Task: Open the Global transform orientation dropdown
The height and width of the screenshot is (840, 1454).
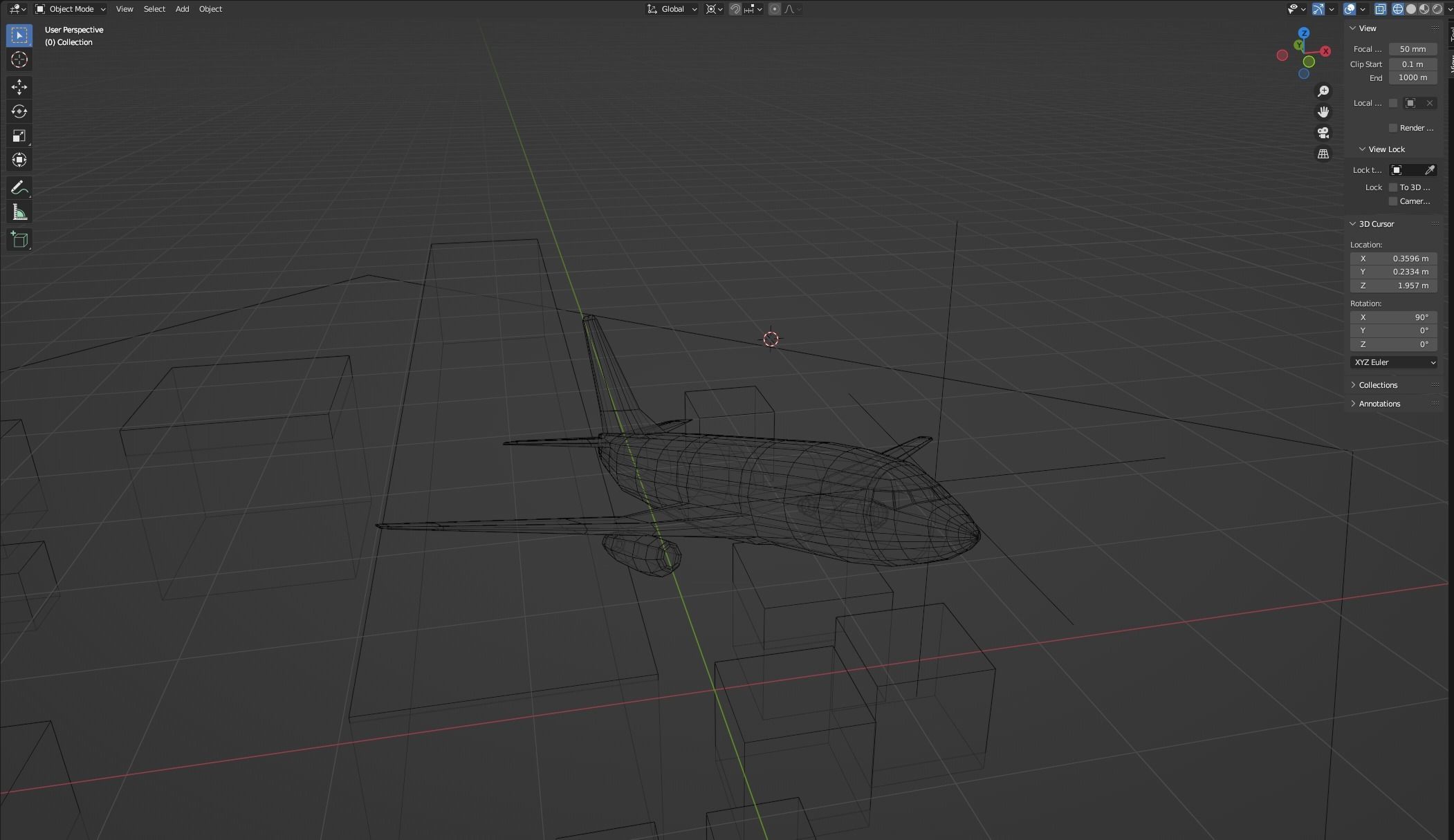Action: point(672,9)
